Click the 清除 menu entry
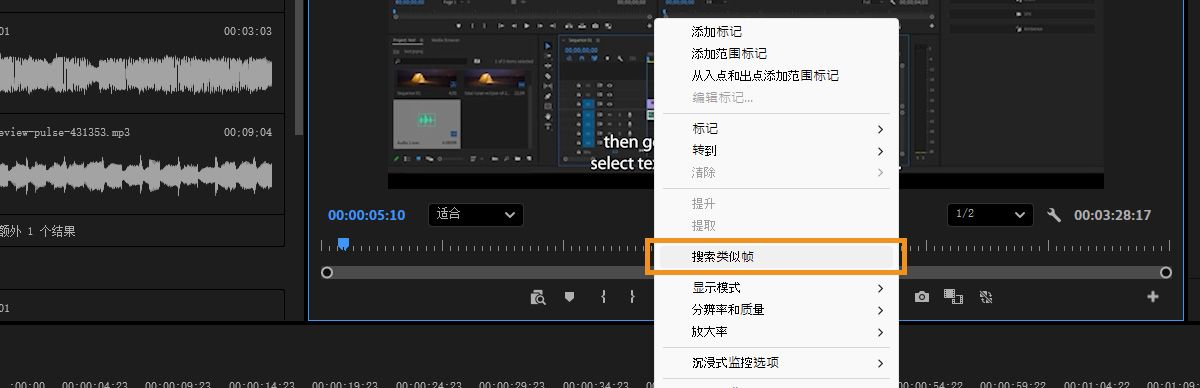 (777, 173)
